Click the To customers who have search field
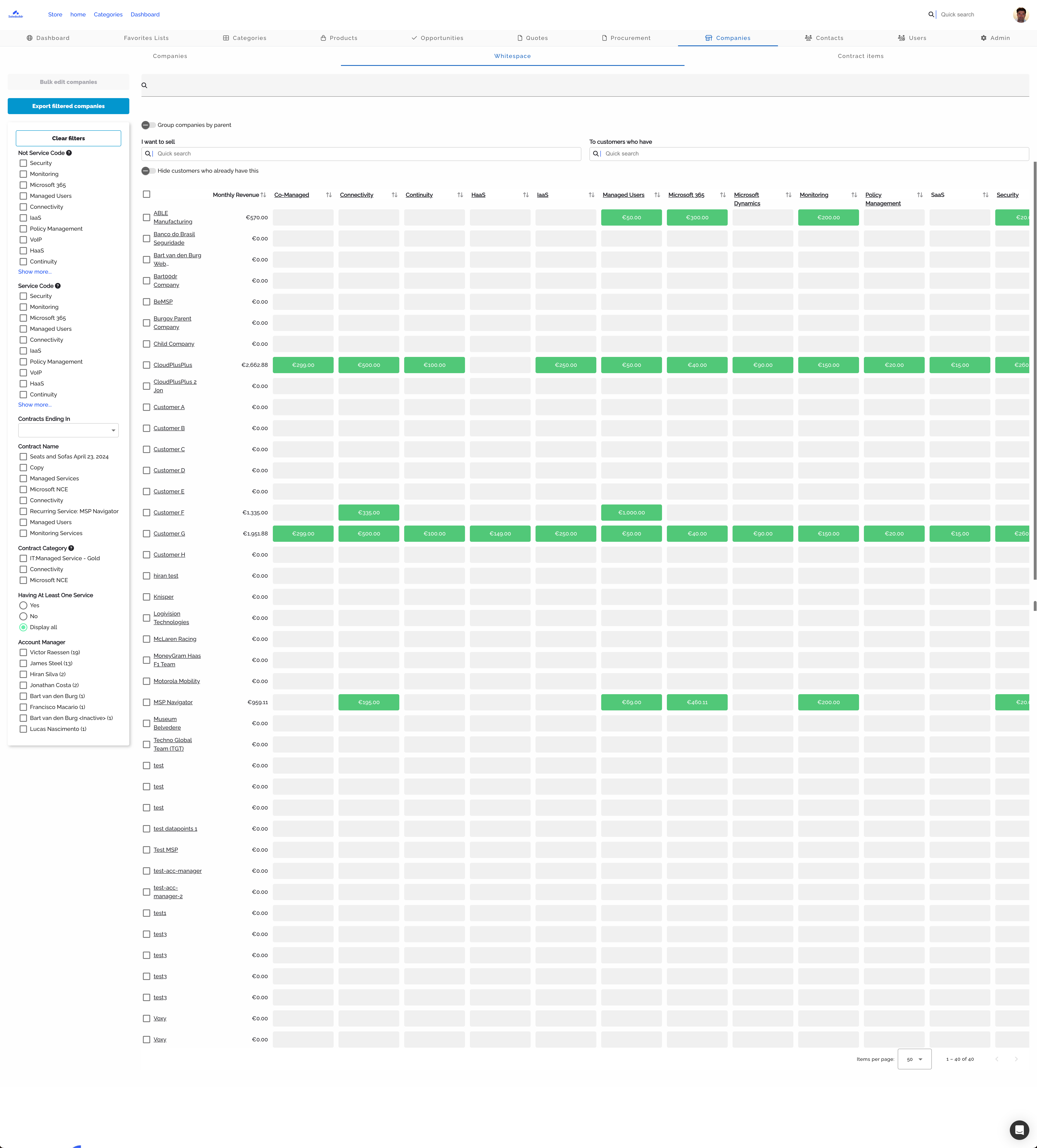This screenshot has height=1148, width=1037. point(809,154)
